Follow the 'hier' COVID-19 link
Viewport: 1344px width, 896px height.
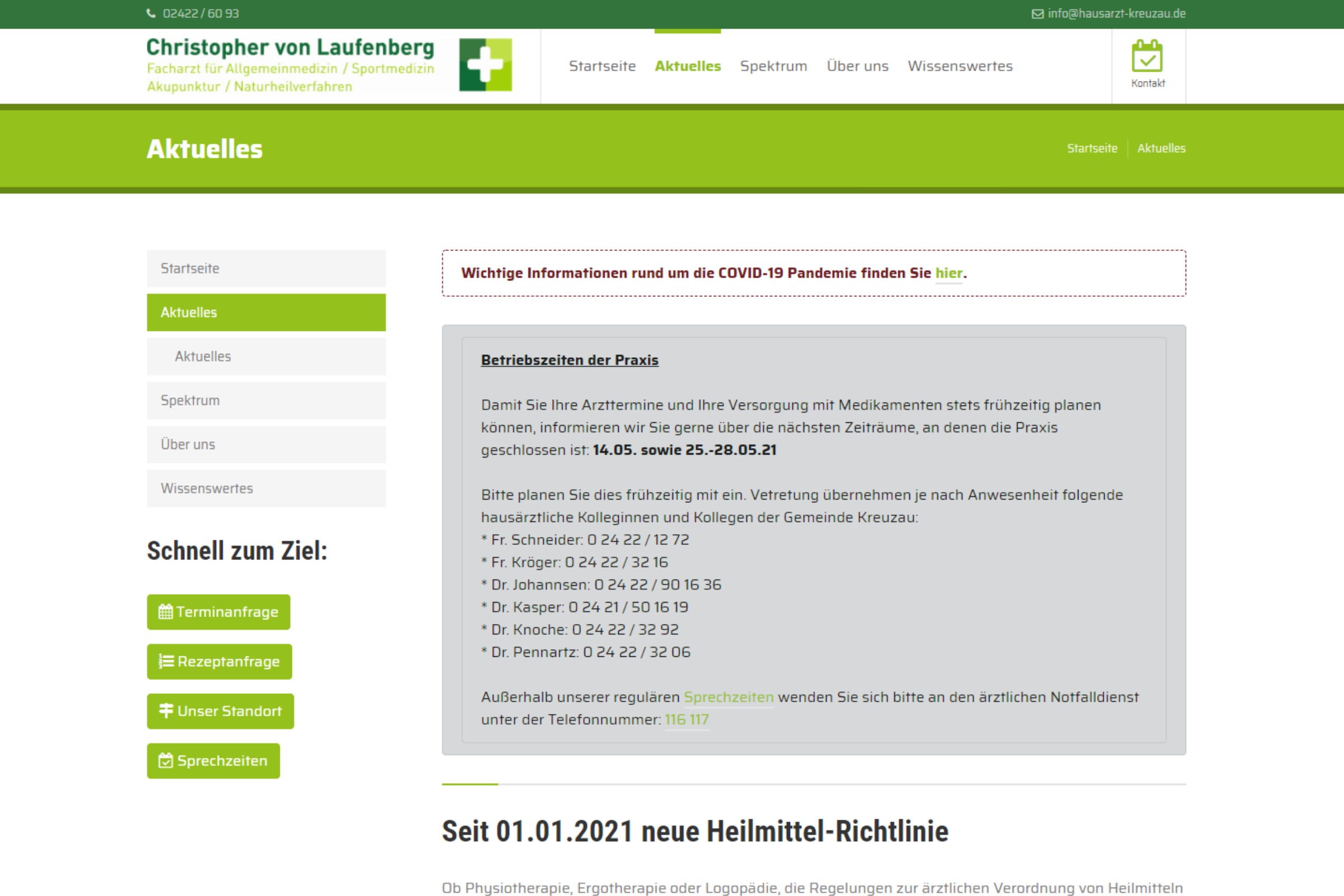pyautogui.click(x=948, y=273)
